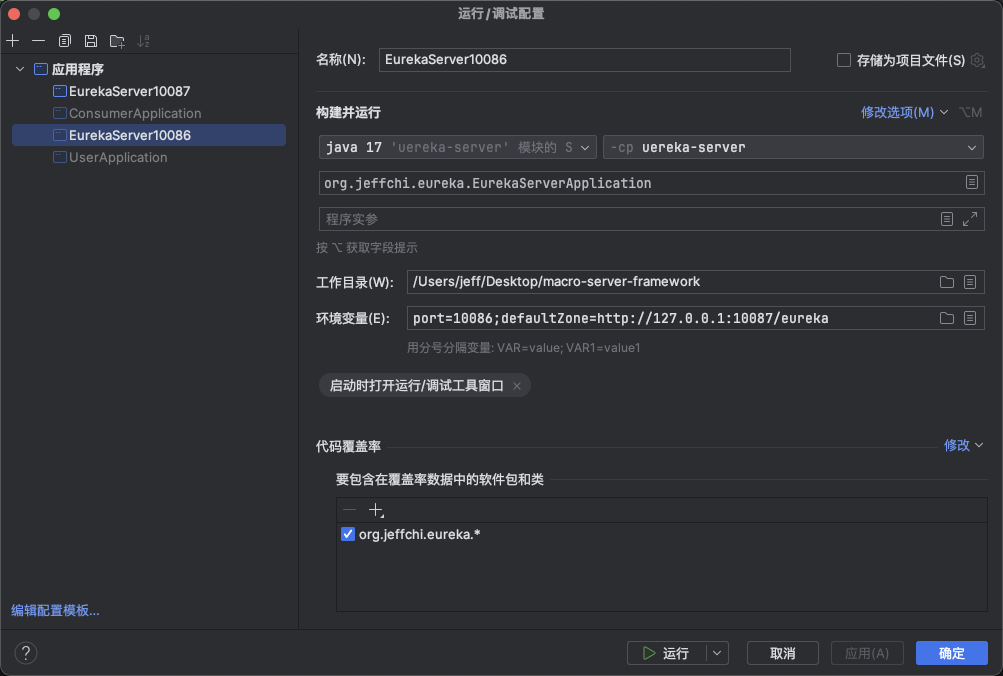Image resolution: width=1003 pixels, height=676 pixels.
Task: Click the sort configurations alphabetically icon
Action: point(143,41)
